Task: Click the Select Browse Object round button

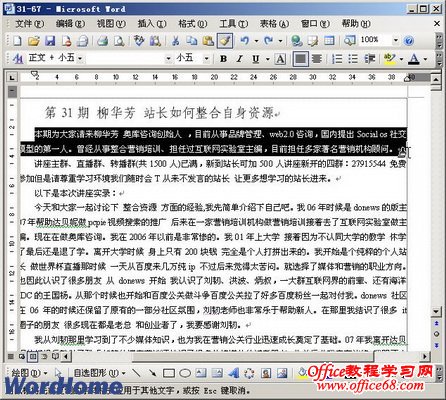Action: (436, 334)
